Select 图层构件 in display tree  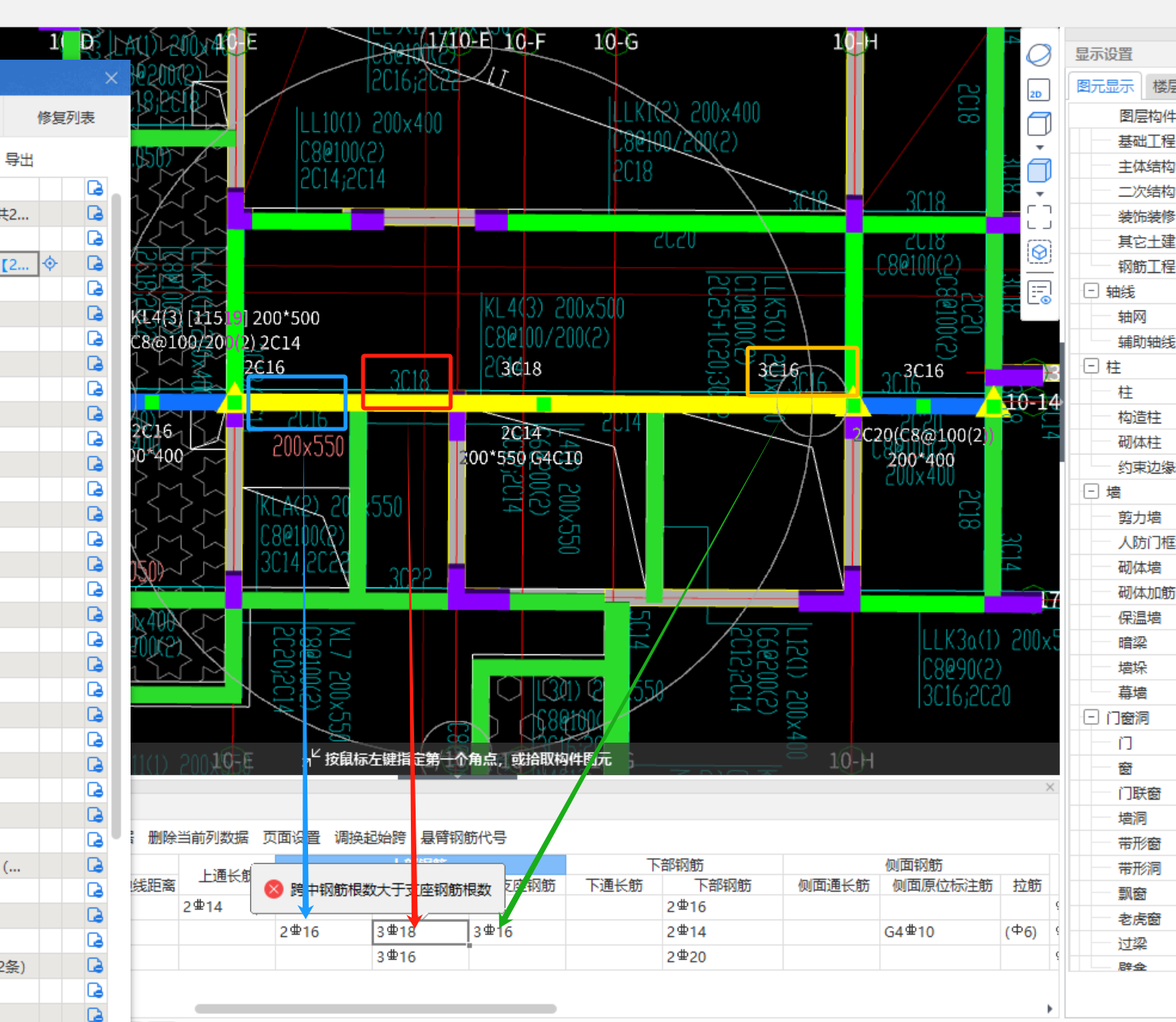pos(1147,116)
